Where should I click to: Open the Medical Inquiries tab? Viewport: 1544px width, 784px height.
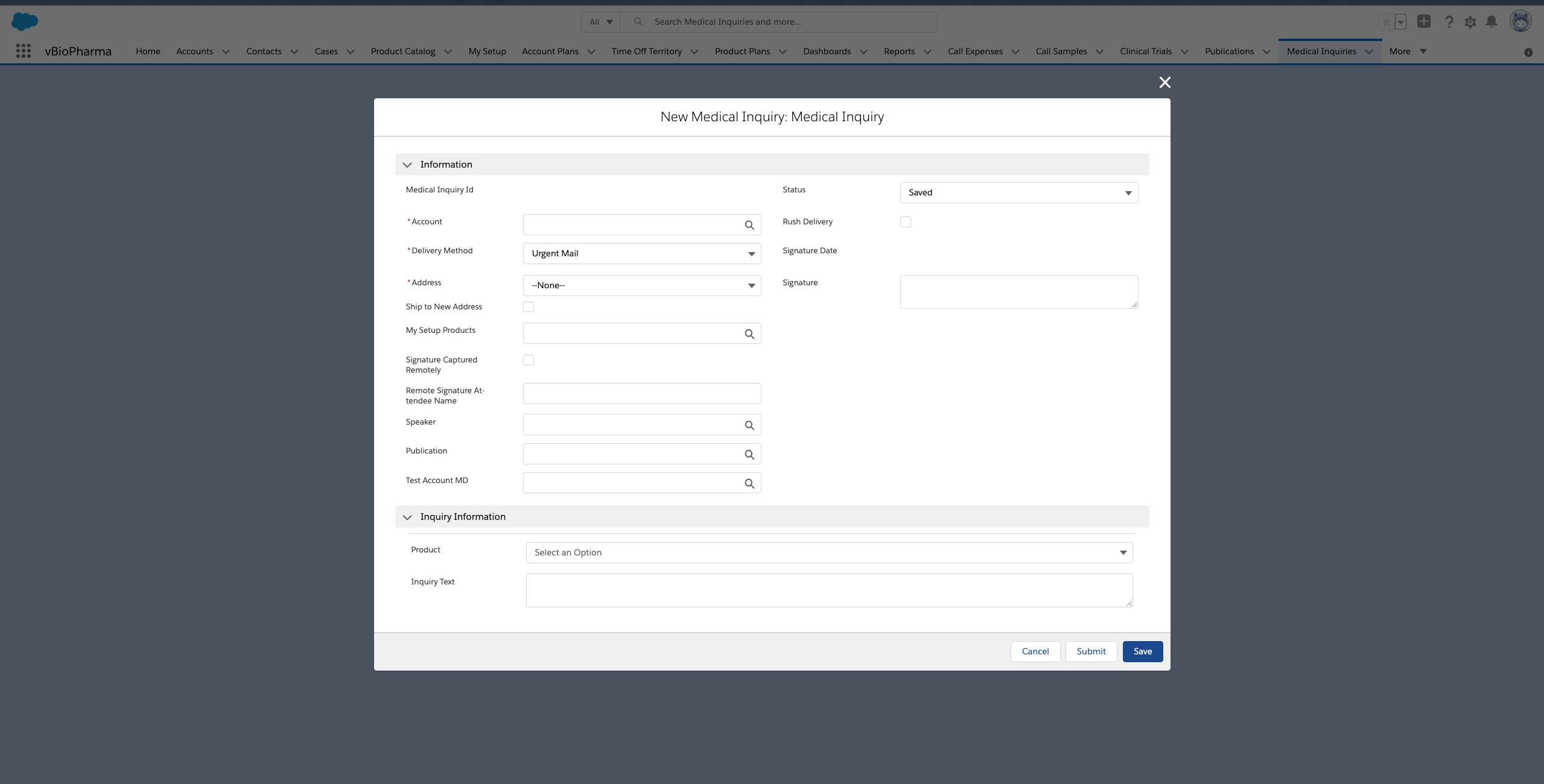click(1321, 51)
